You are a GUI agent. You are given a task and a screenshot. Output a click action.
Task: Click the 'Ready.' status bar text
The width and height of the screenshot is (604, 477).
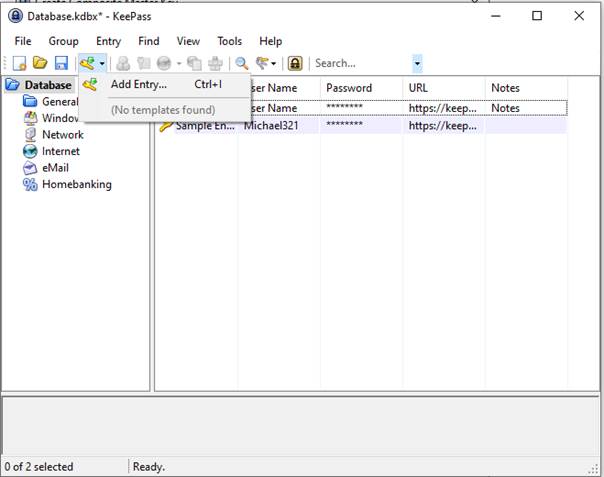pyautogui.click(x=149, y=467)
